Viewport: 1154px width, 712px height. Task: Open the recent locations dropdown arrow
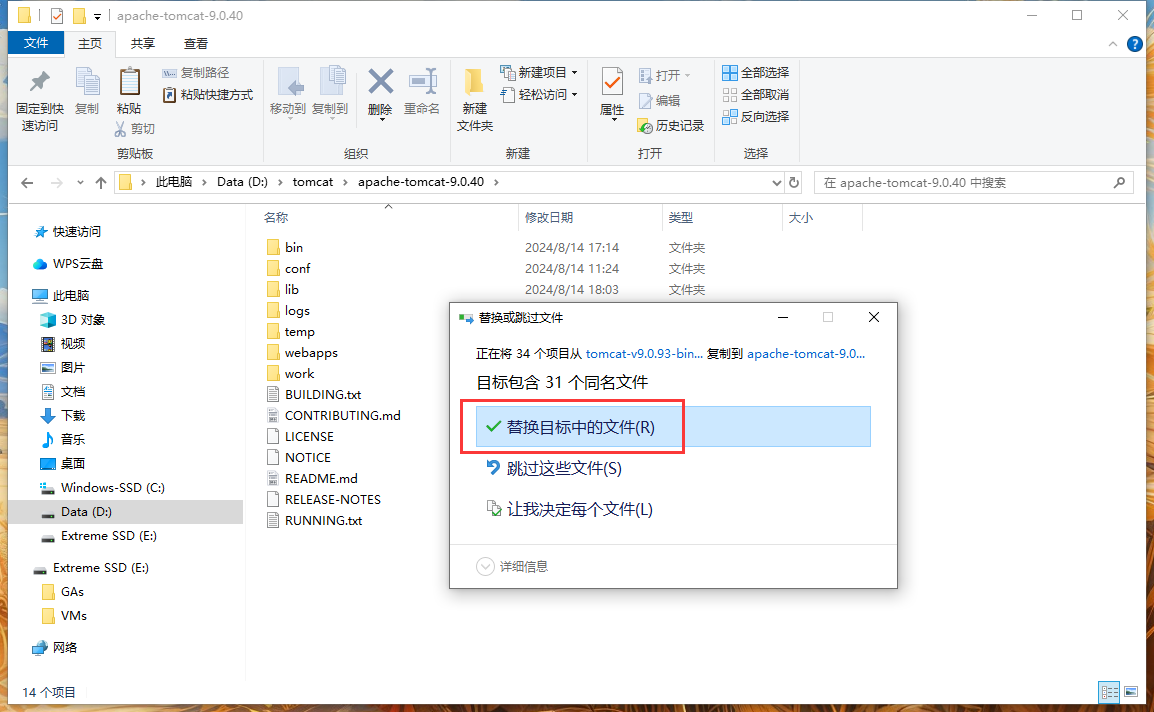80,183
